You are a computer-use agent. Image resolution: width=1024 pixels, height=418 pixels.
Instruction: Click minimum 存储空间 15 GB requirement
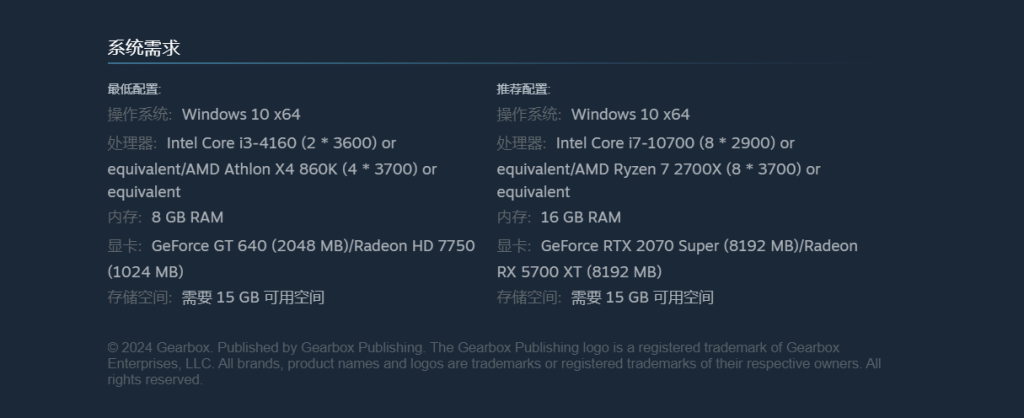point(253,298)
